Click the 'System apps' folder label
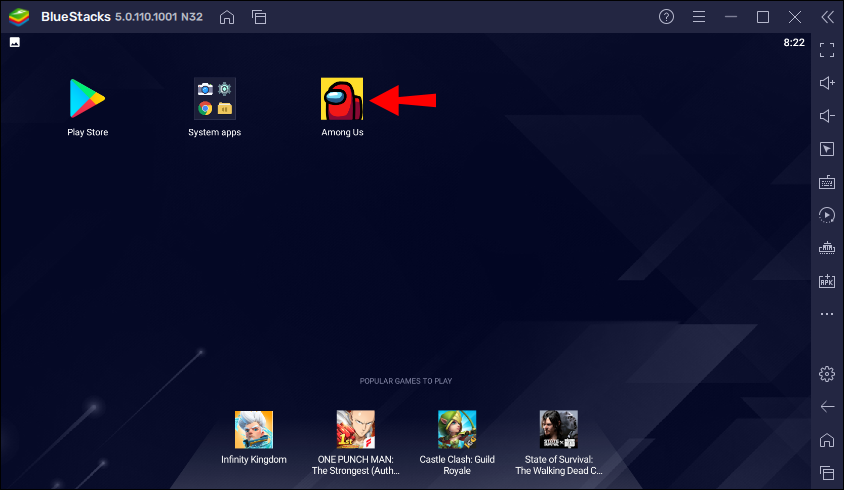Image resolution: width=844 pixels, height=490 pixels. click(x=215, y=132)
